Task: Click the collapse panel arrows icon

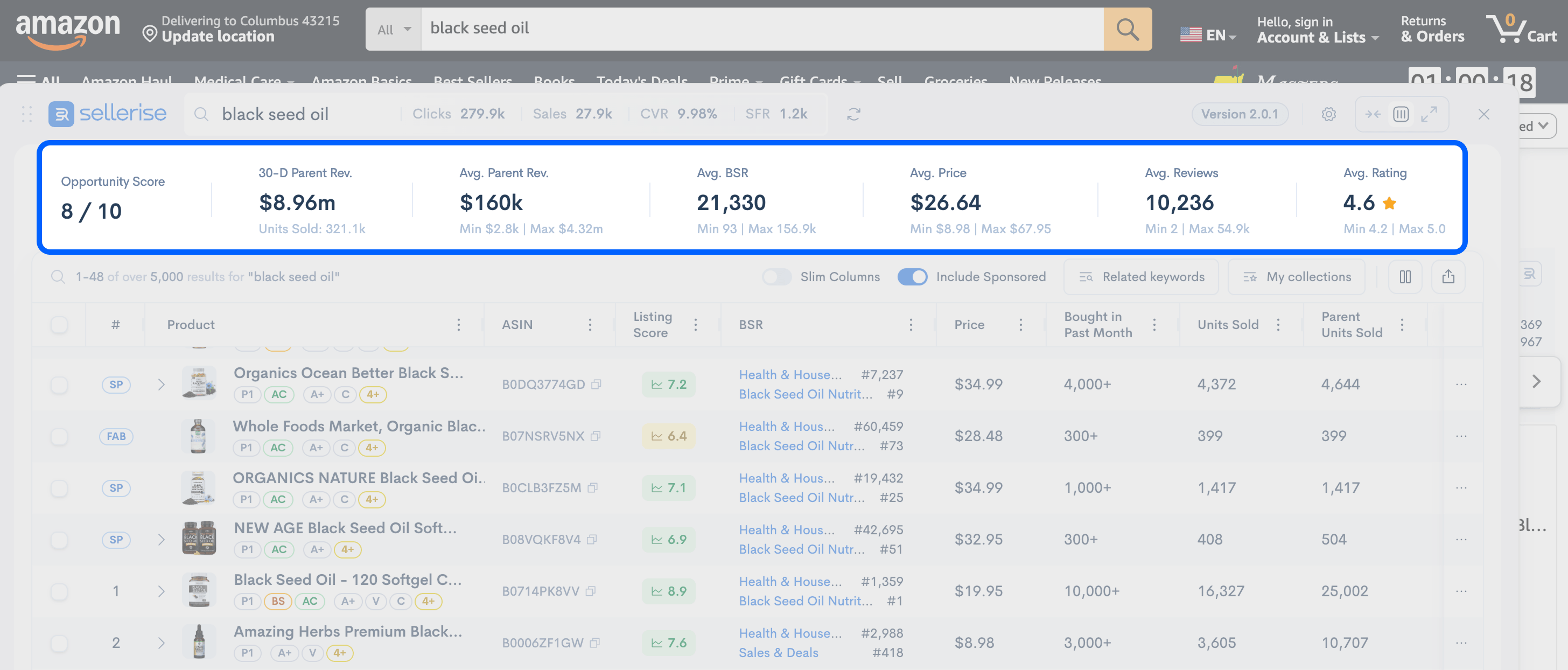Action: 1373,115
